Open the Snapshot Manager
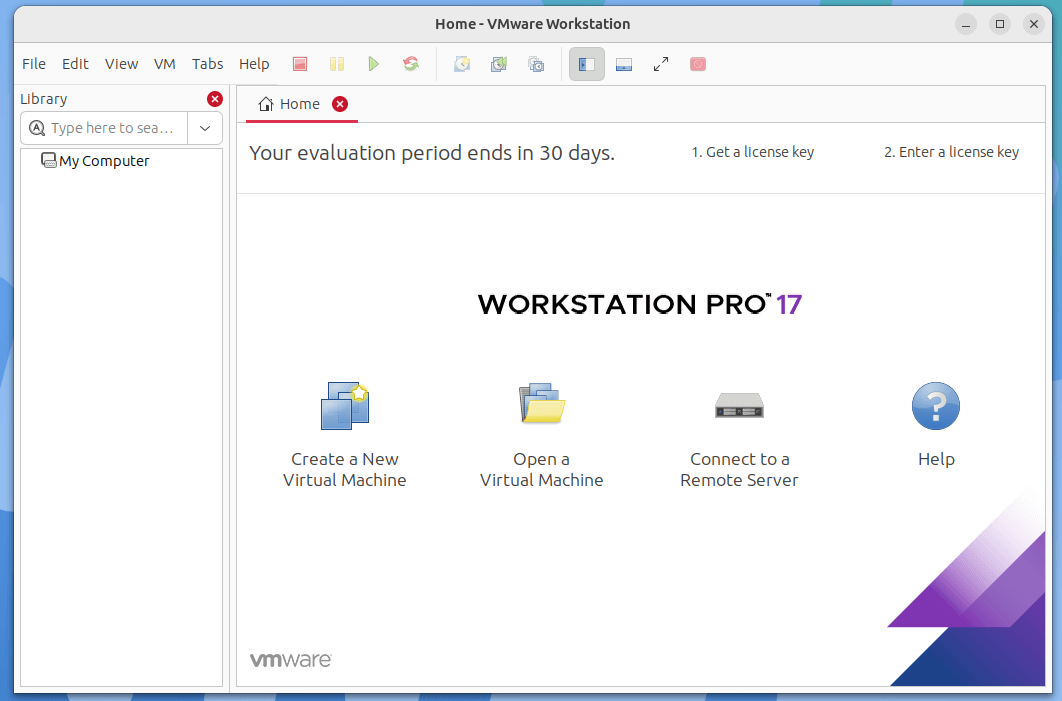 (x=535, y=63)
